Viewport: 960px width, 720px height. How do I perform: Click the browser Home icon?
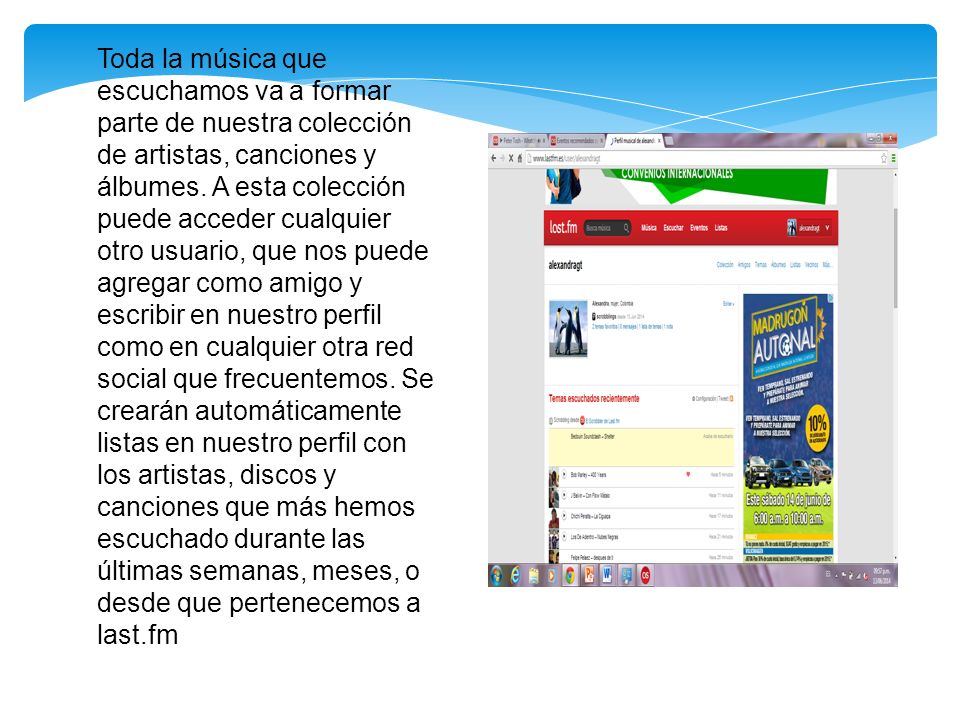coord(520,158)
